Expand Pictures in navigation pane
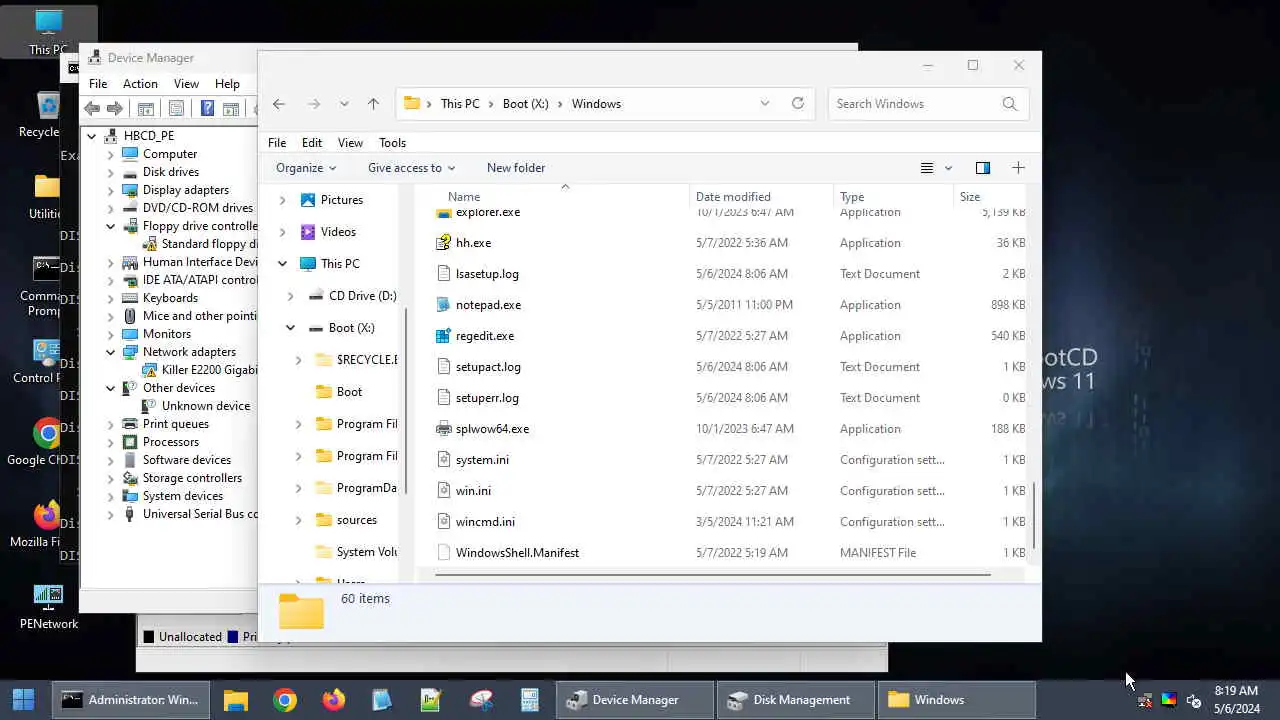Viewport: 1280px width, 720px height. [282, 200]
